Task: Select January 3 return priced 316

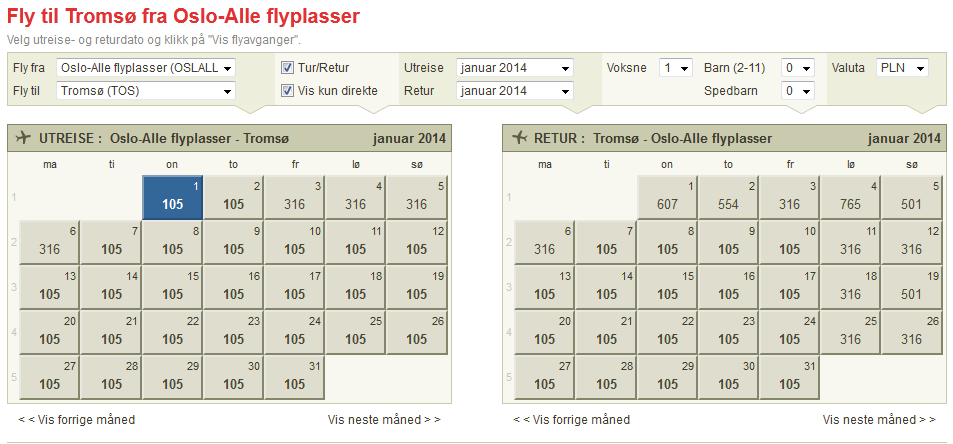Action: [790, 197]
